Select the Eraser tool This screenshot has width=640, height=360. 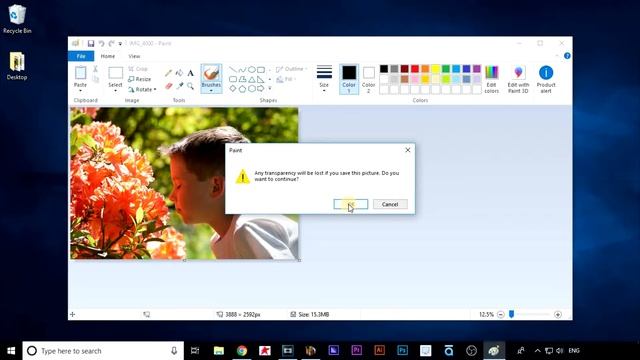[168, 86]
